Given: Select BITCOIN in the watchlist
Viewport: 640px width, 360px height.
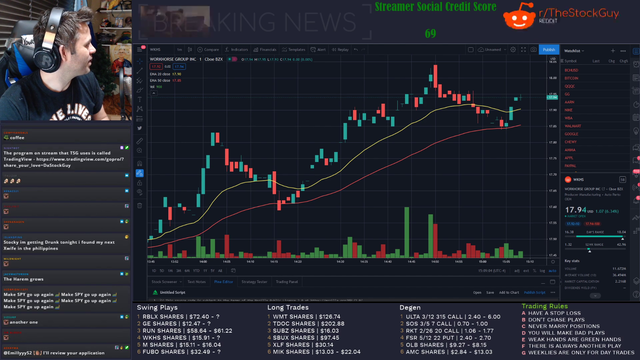Looking at the screenshot, I should click(x=571, y=78).
